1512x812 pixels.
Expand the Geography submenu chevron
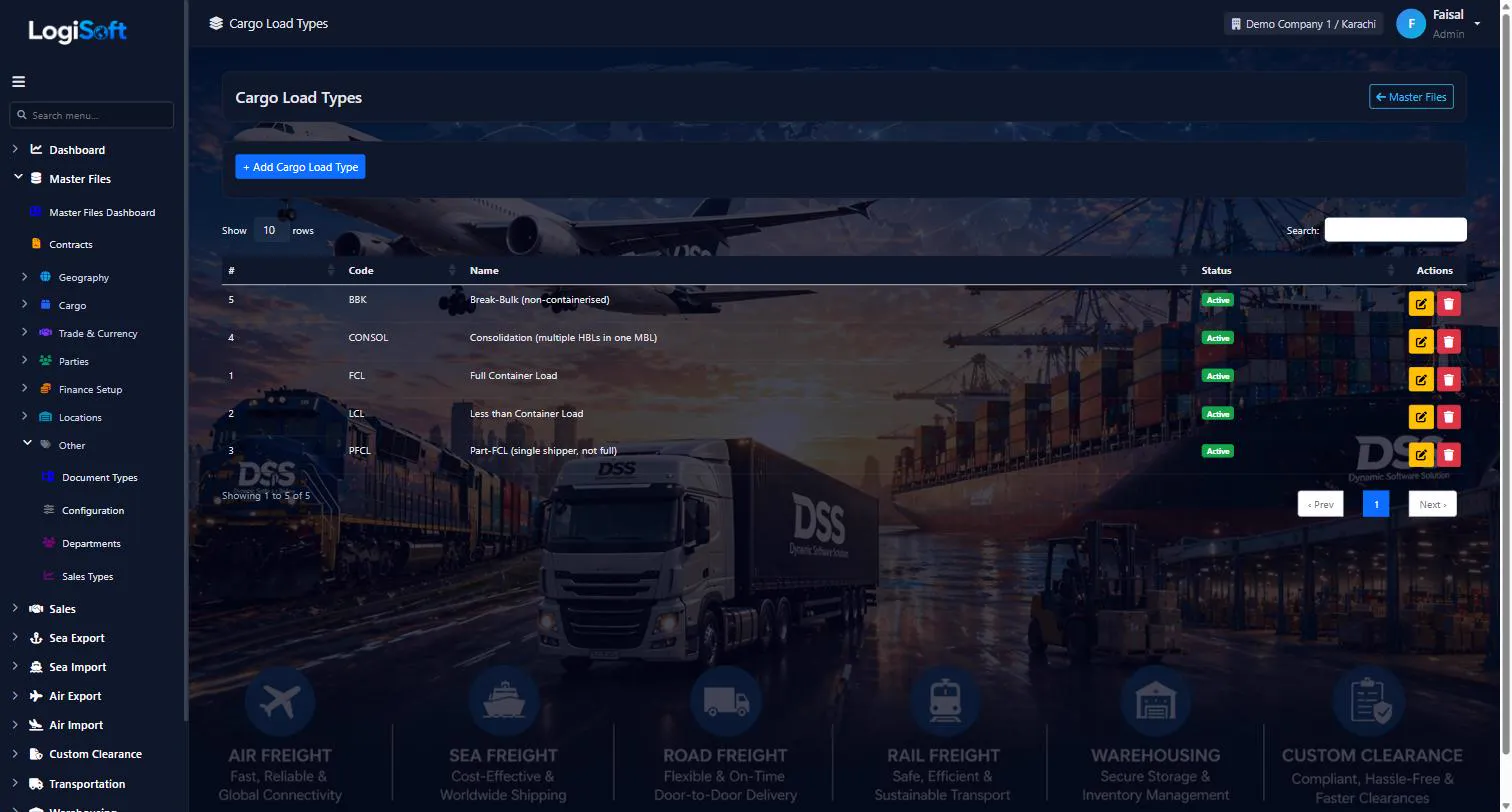pos(25,276)
